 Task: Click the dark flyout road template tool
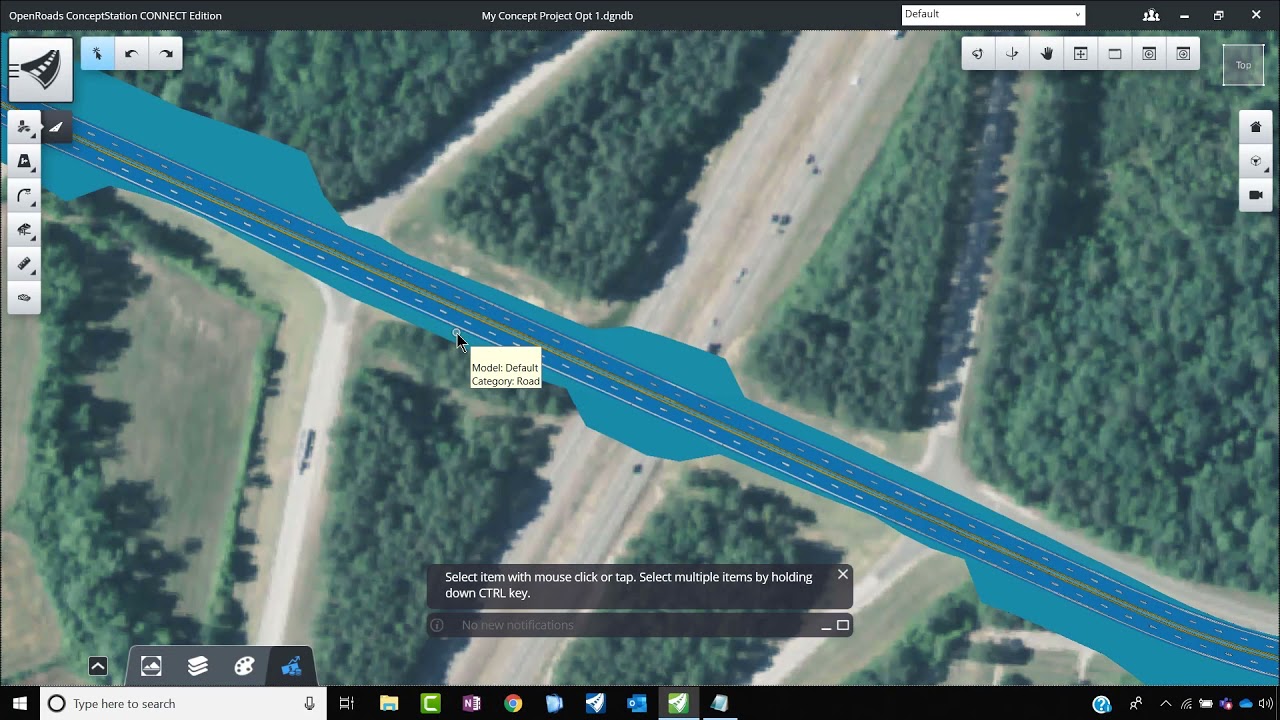(x=56, y=127)
